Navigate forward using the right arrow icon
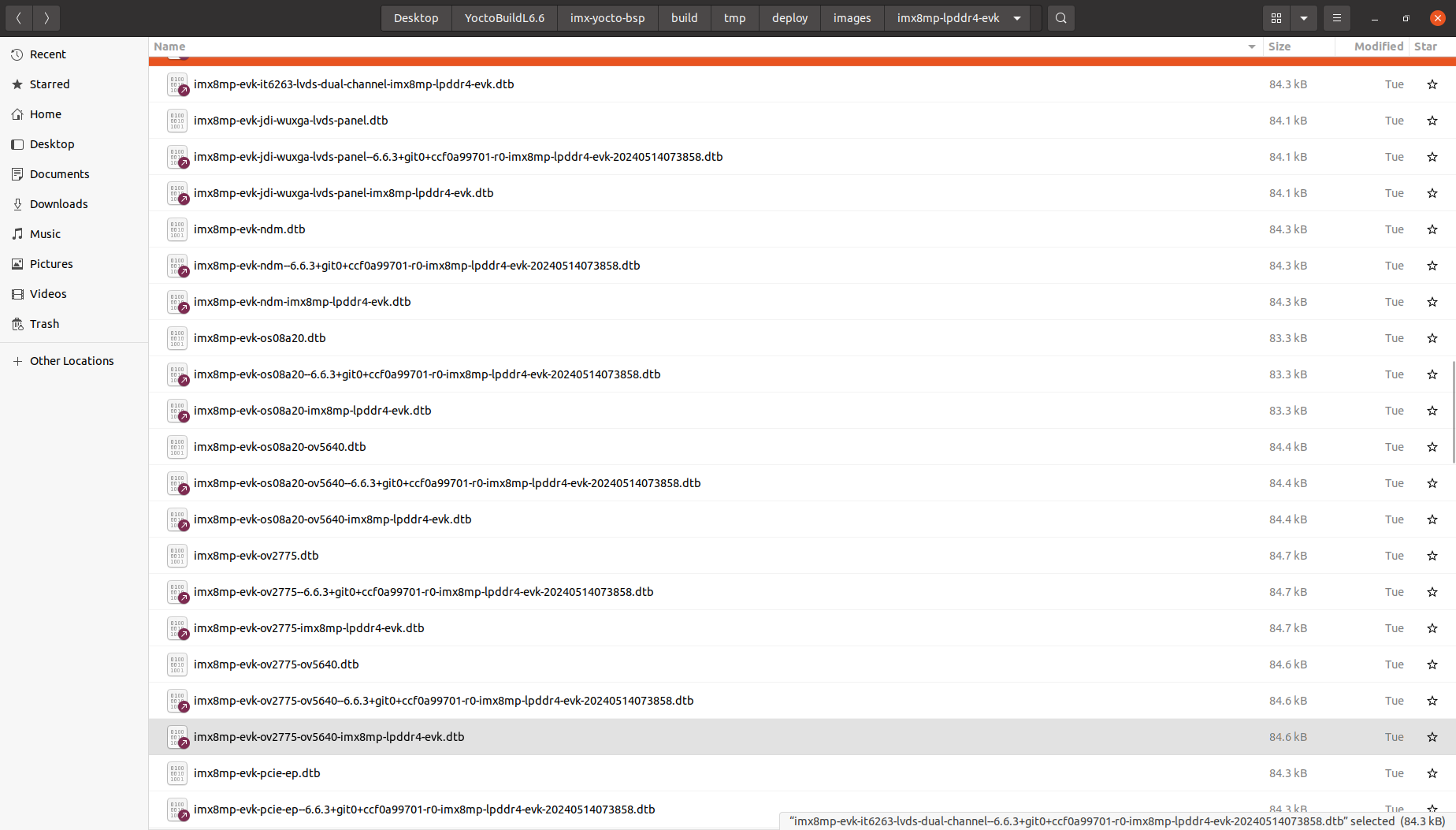 pos(46,17)
